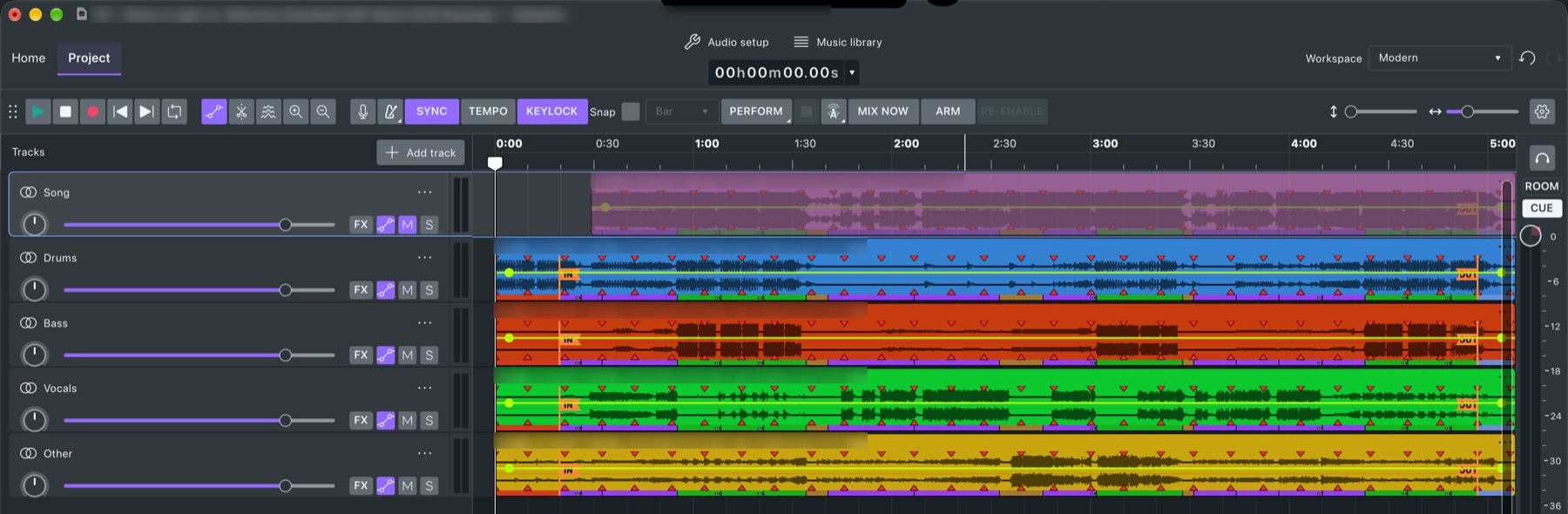Open Song track options menu (three dots)
The height and width of the screenshot is (514, 1568).
(424, 193)
